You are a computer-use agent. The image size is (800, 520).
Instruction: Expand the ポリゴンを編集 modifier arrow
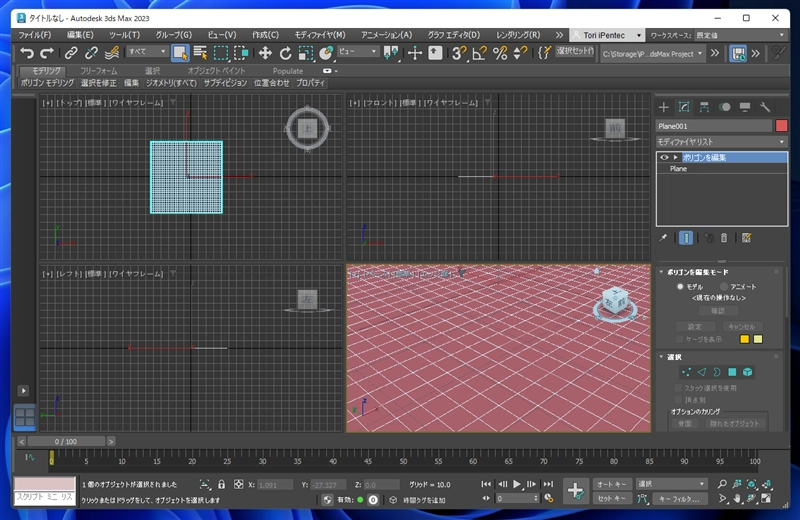(x=676, y=157)
